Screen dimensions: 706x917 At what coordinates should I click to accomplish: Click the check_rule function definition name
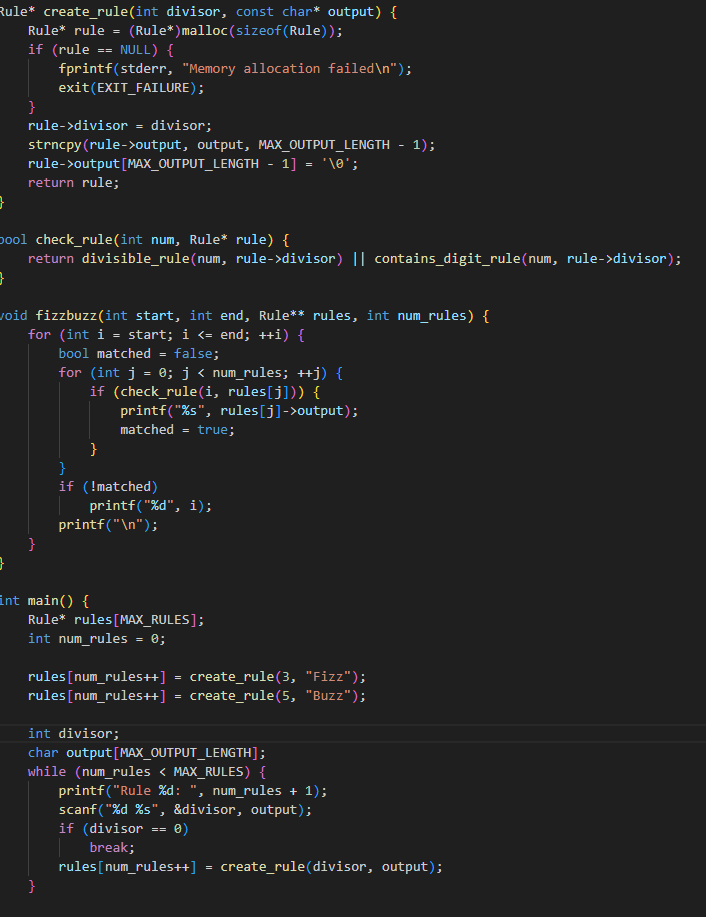tap(74, 240)
